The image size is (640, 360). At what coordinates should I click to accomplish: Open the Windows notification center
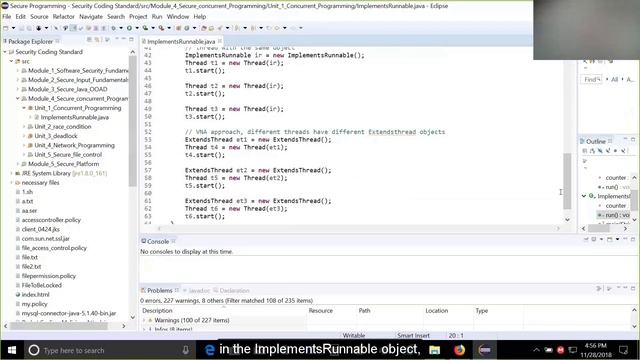coord(623,350)
